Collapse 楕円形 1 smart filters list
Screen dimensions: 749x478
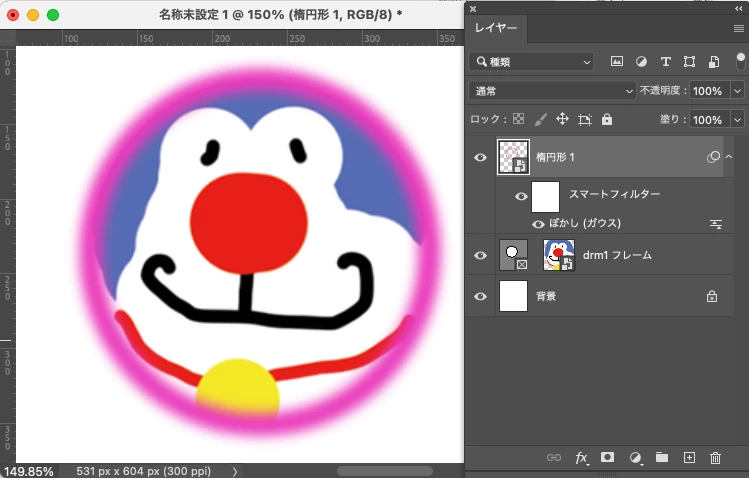coord(729,157)
